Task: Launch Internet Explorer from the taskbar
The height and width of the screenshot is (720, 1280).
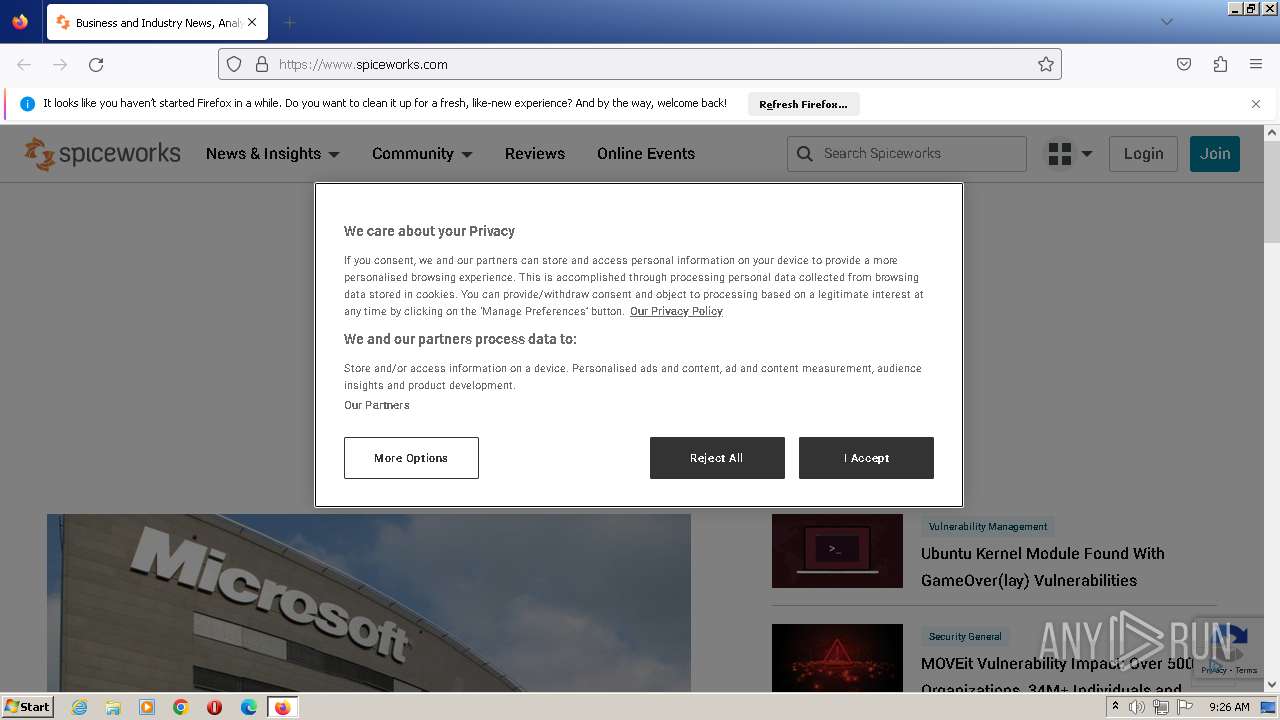Action: coord(79,707)
